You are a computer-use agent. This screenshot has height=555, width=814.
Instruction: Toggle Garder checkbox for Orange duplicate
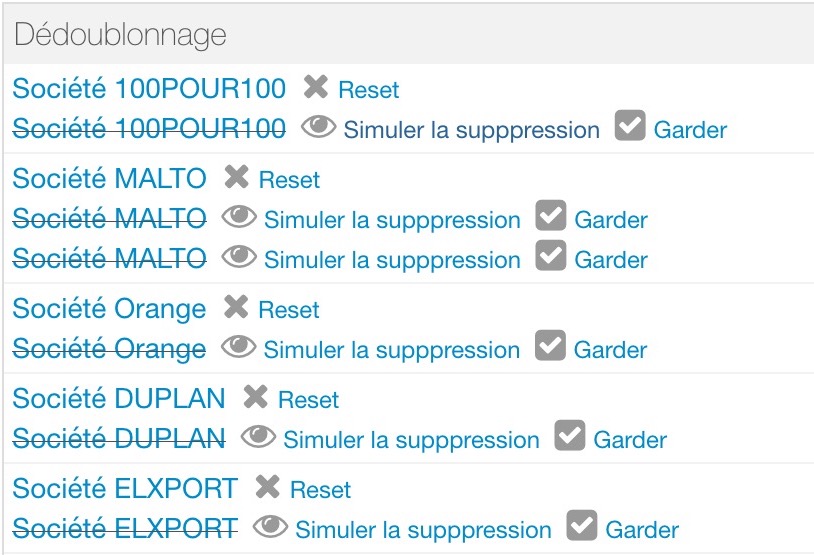tap(550, 345)
